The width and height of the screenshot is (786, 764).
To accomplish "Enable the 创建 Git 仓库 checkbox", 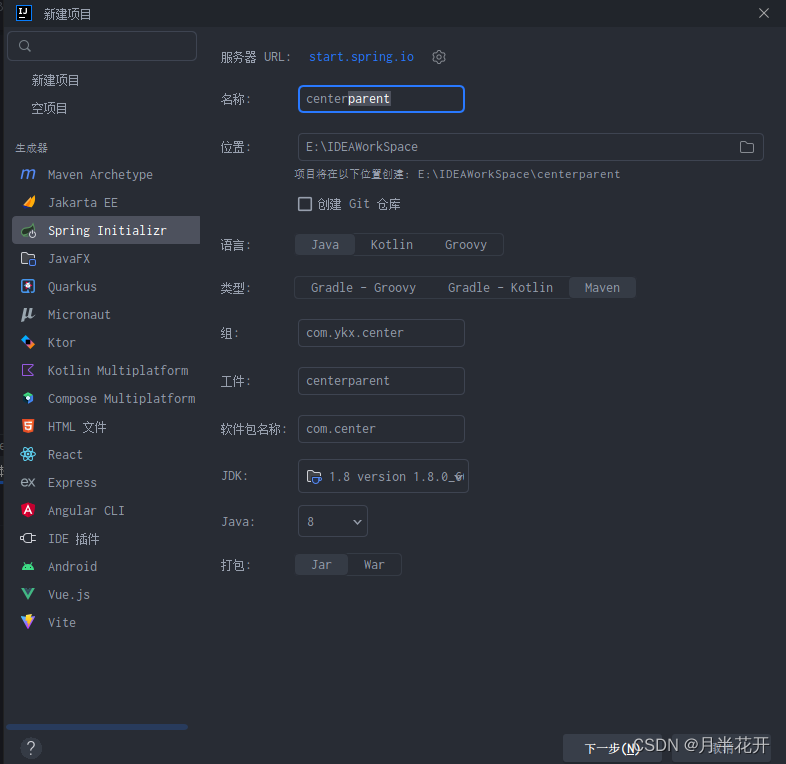I will 306,204.
